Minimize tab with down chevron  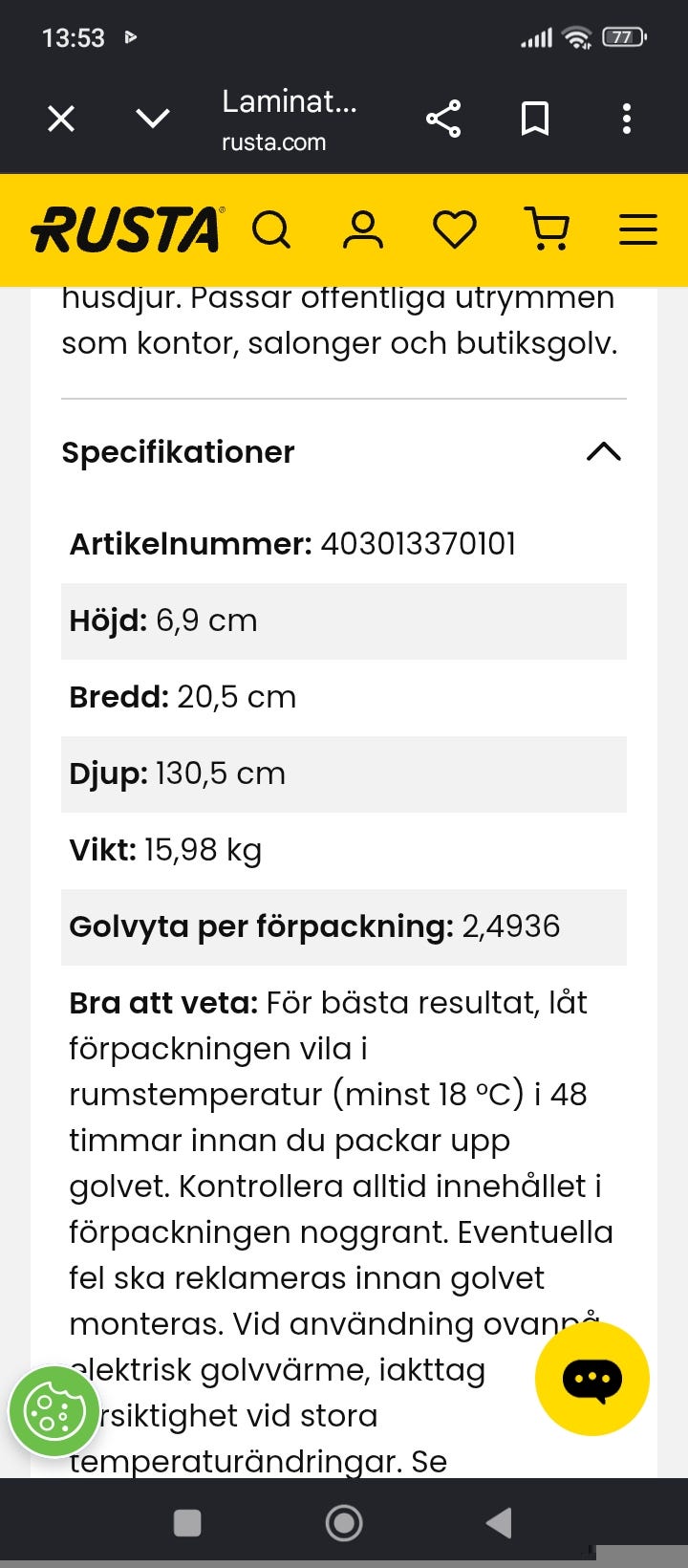tap(153, 119)
